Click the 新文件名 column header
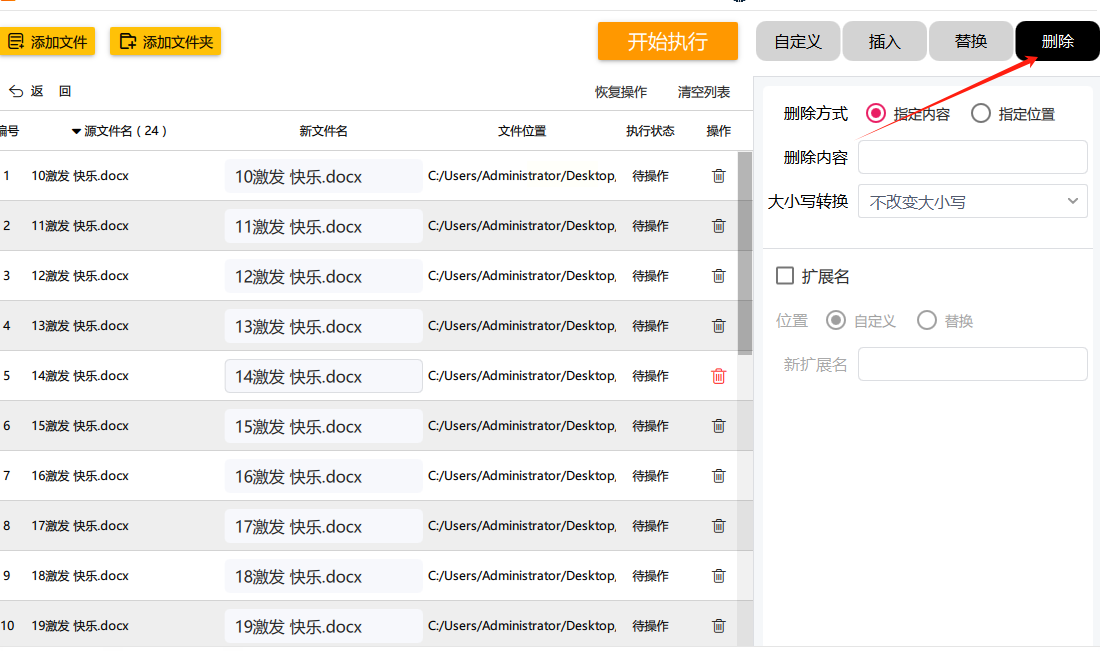Screen dimensions: 1100x651 pos(323,131)
